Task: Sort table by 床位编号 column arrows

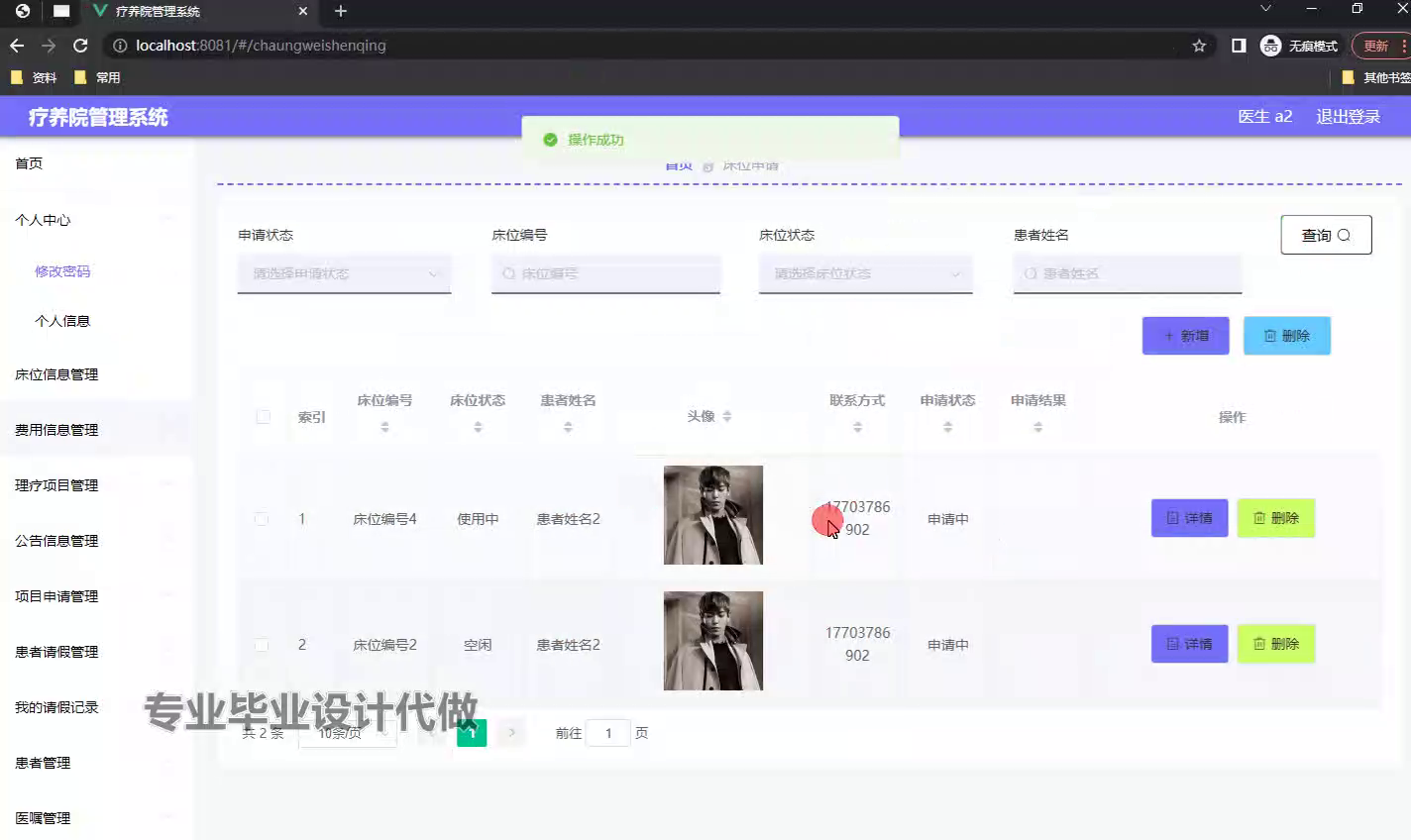Action: (384, 427)
